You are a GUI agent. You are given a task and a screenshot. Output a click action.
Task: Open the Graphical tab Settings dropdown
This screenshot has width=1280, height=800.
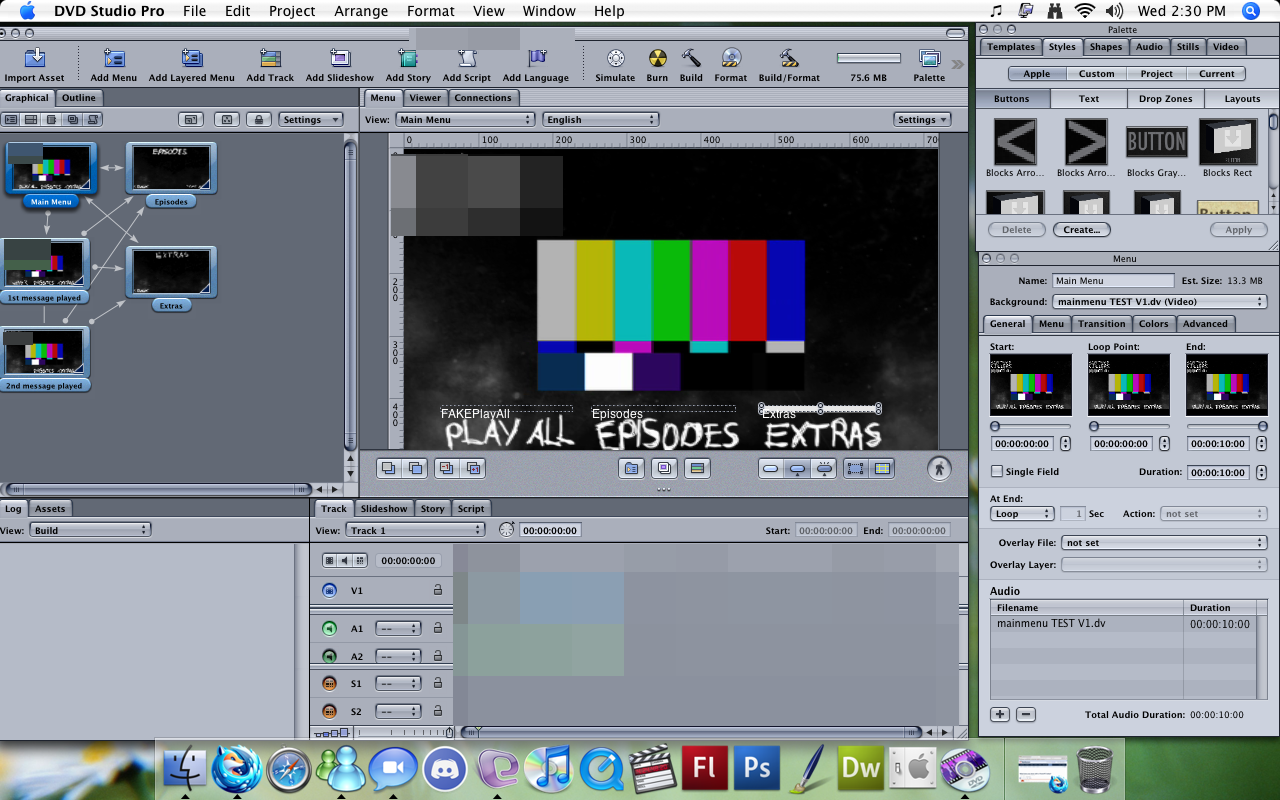click(310, 119)
